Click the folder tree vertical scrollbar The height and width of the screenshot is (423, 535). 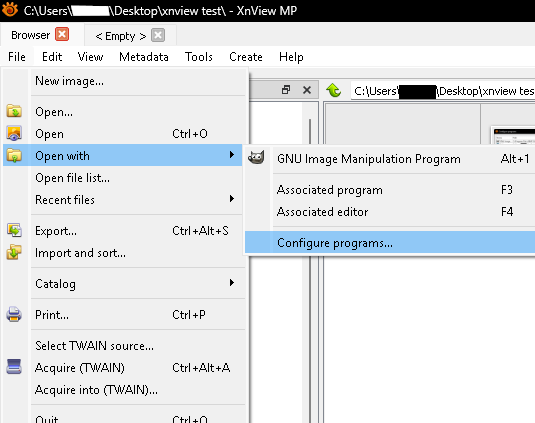(310, 131)
